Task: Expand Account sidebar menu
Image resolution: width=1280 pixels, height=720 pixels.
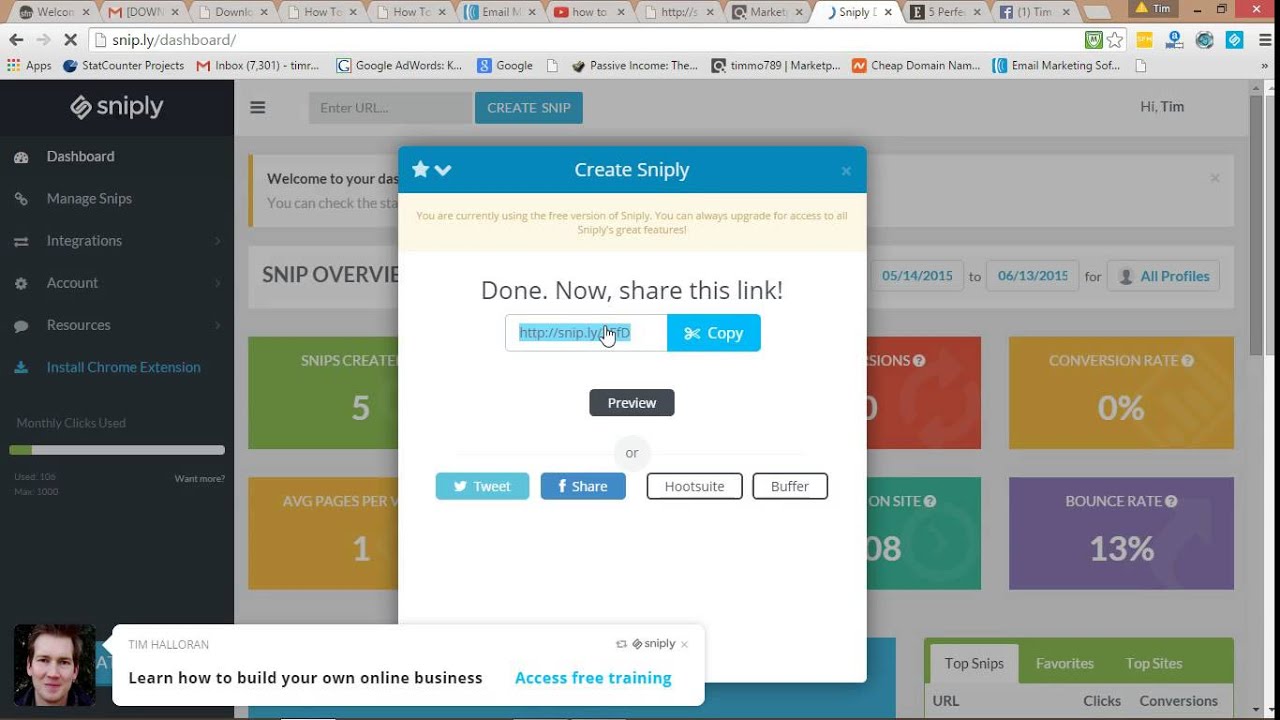Action: pos(117,283)
